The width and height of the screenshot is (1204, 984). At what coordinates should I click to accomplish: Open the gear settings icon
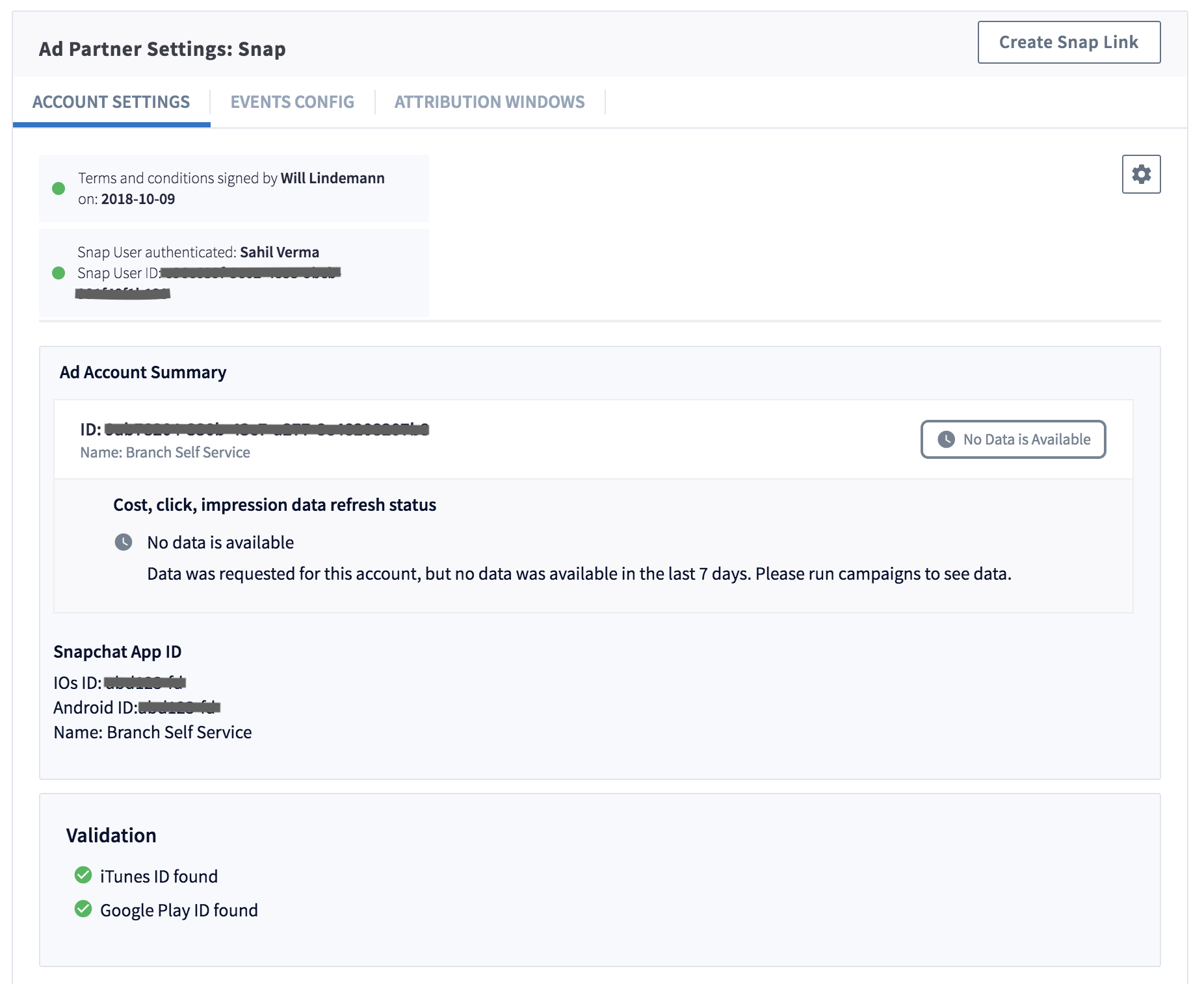pyautogui.click(x=1141, y=174)
